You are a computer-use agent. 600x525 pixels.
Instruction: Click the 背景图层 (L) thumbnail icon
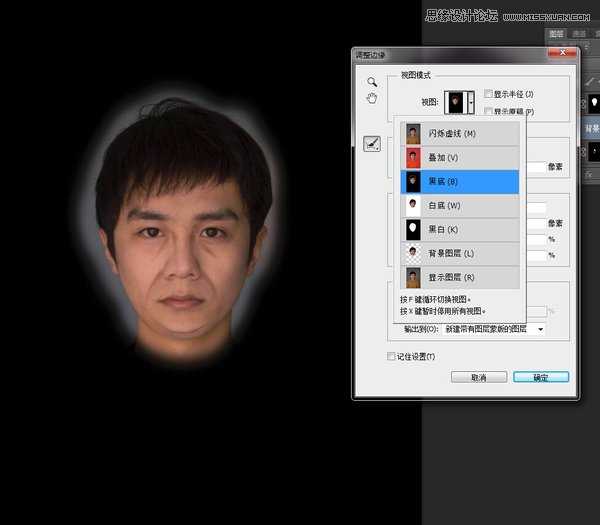[413, 253]
